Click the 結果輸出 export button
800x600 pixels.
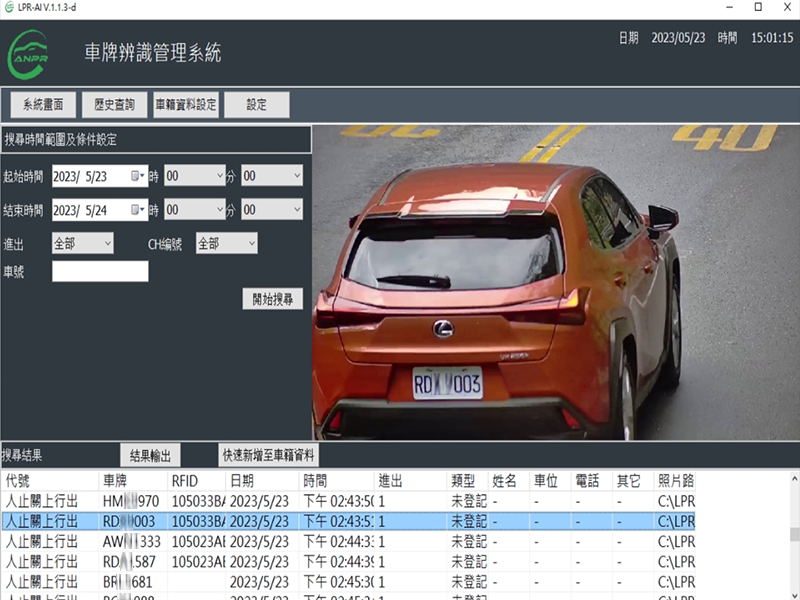pyautogui.click(x=150, y=455)
